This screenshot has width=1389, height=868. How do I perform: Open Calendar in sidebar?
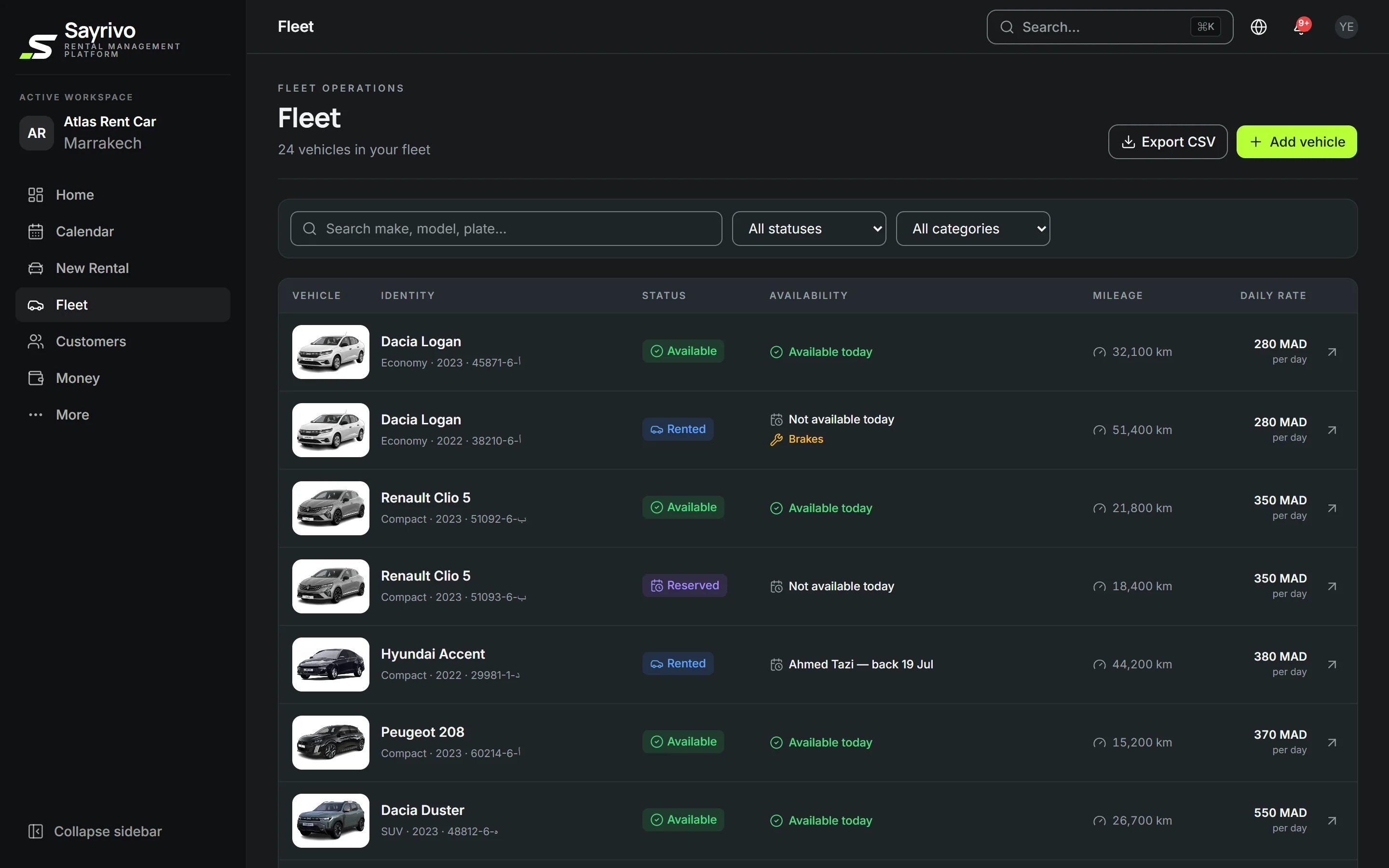123,231
